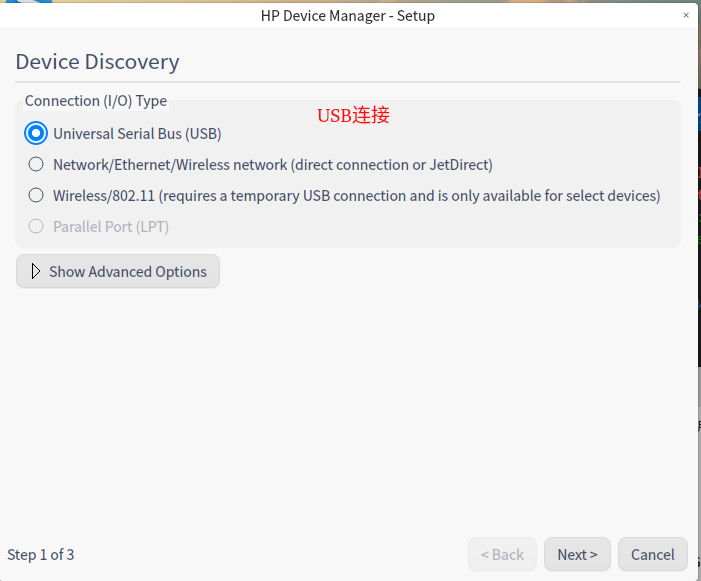Image resolution: width=701 pixels, height=581 pixels.
Task: Select the Universal Serial Bus (USB) radio circle
Action: [36, 133]
